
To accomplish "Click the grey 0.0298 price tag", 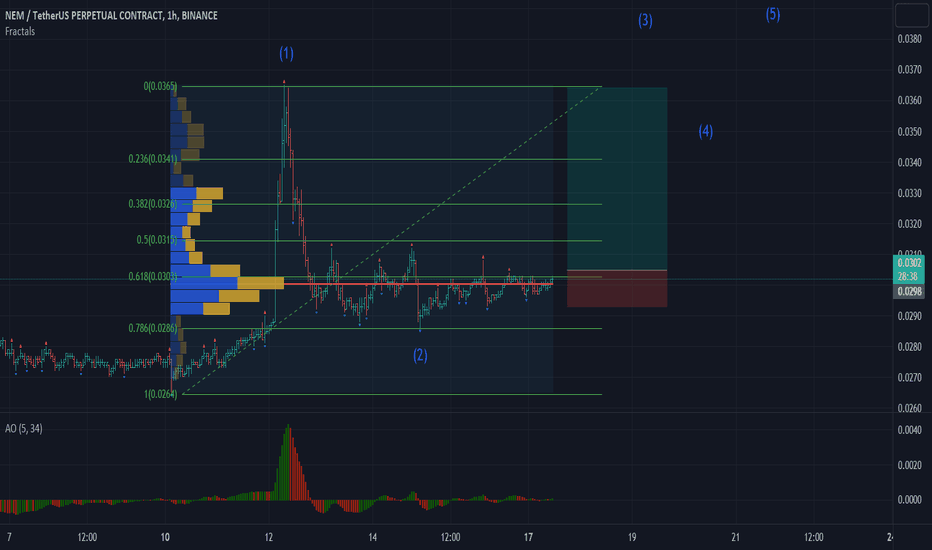I will 909,291.
